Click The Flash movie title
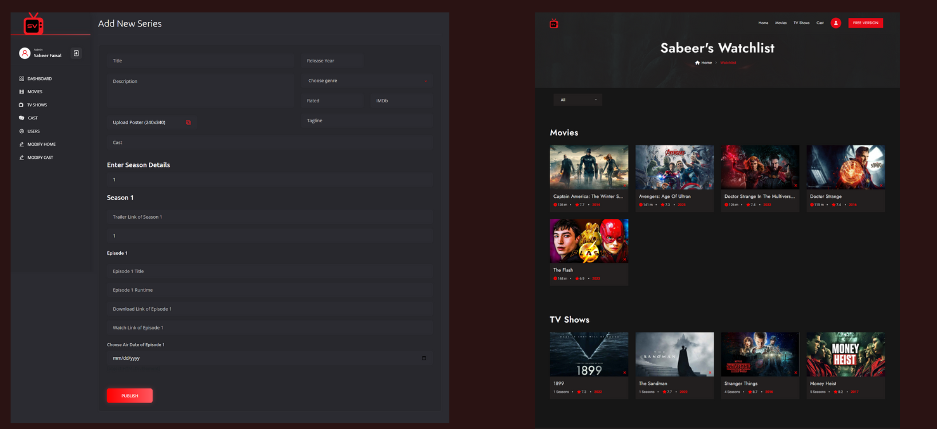The height and width of the screenshot is (429, 937). [x=563, y=270]
